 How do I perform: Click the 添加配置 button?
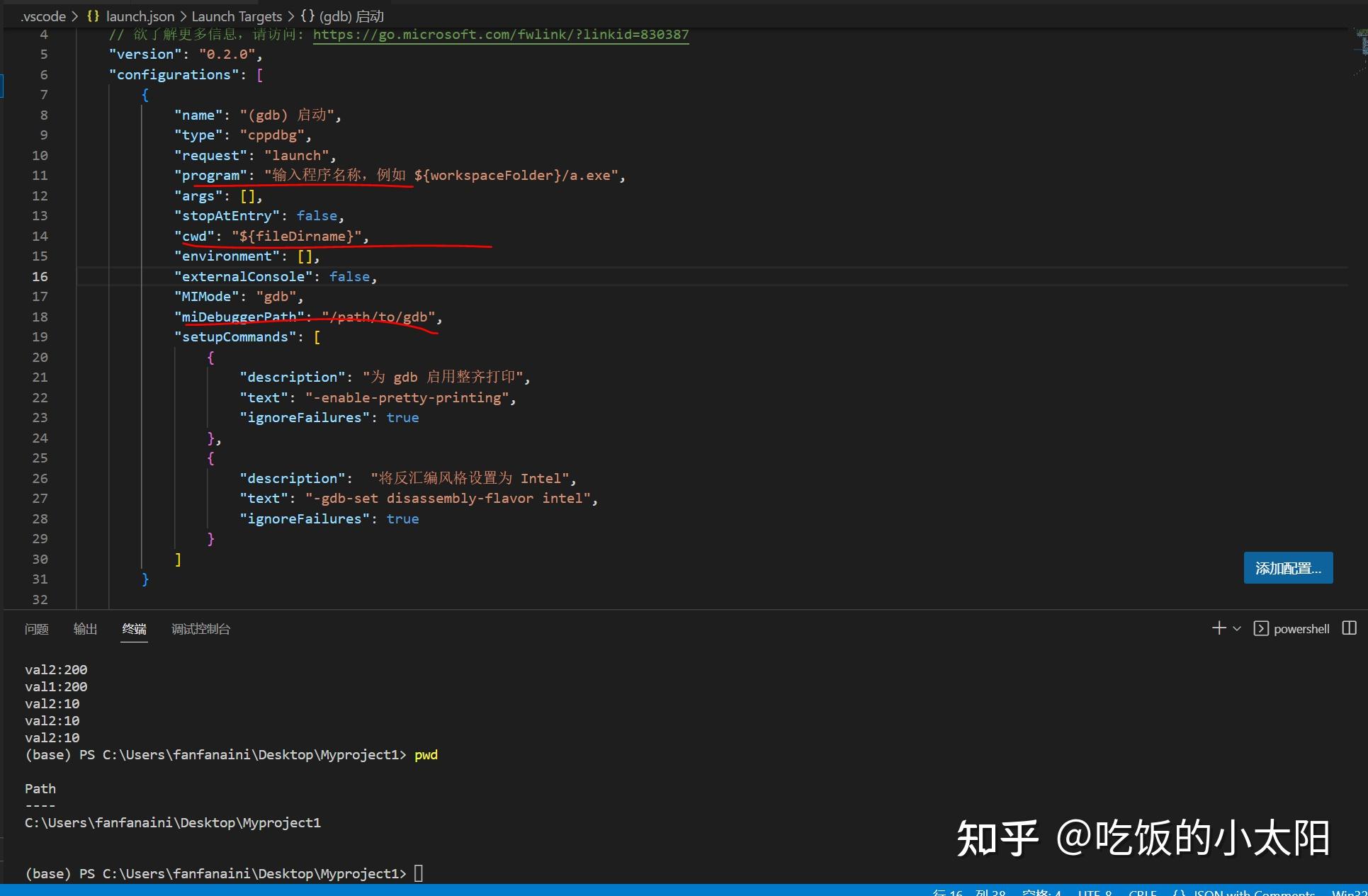click(x=1287, y=567)
